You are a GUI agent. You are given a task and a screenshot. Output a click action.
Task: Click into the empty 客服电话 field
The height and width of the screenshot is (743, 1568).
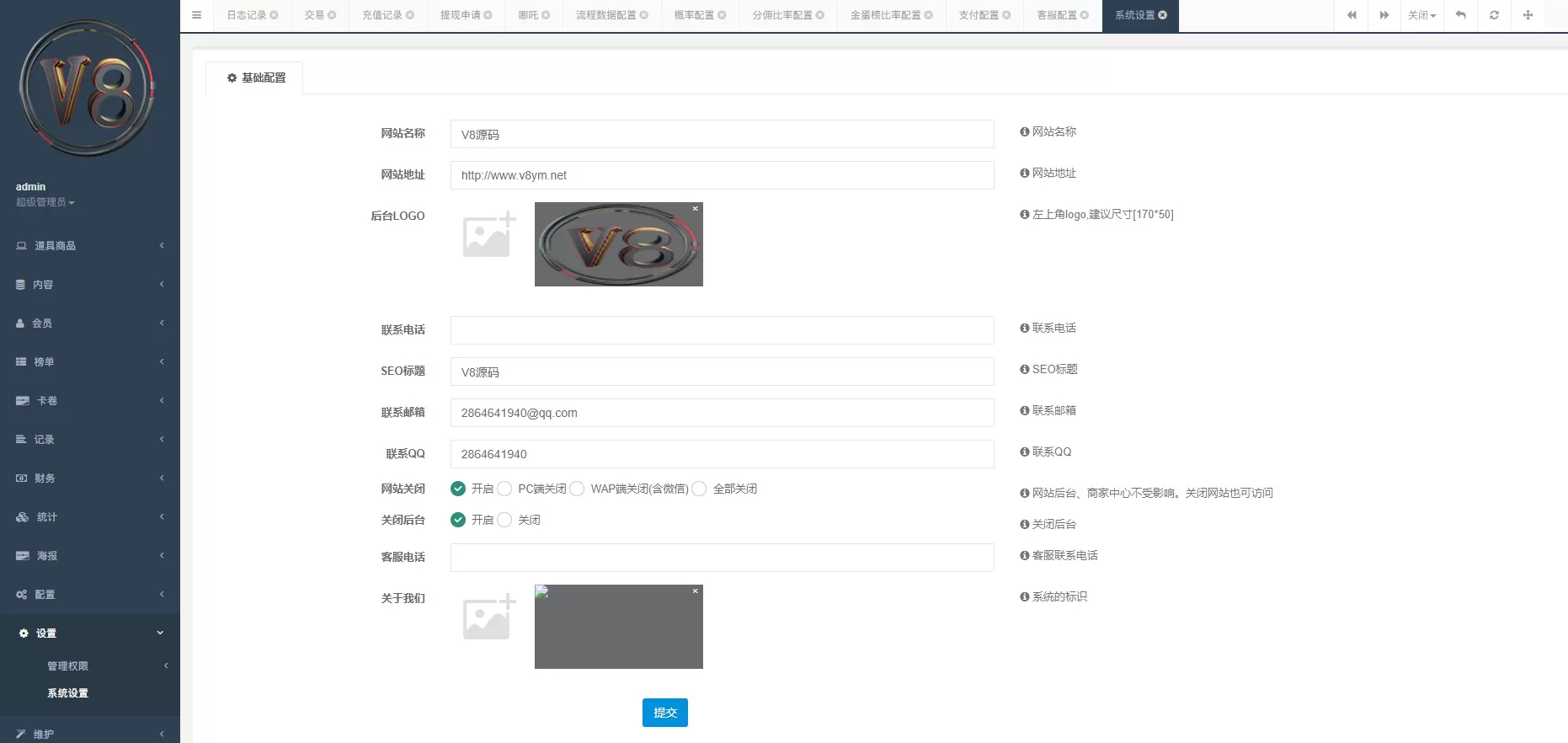tap(723, 558)
